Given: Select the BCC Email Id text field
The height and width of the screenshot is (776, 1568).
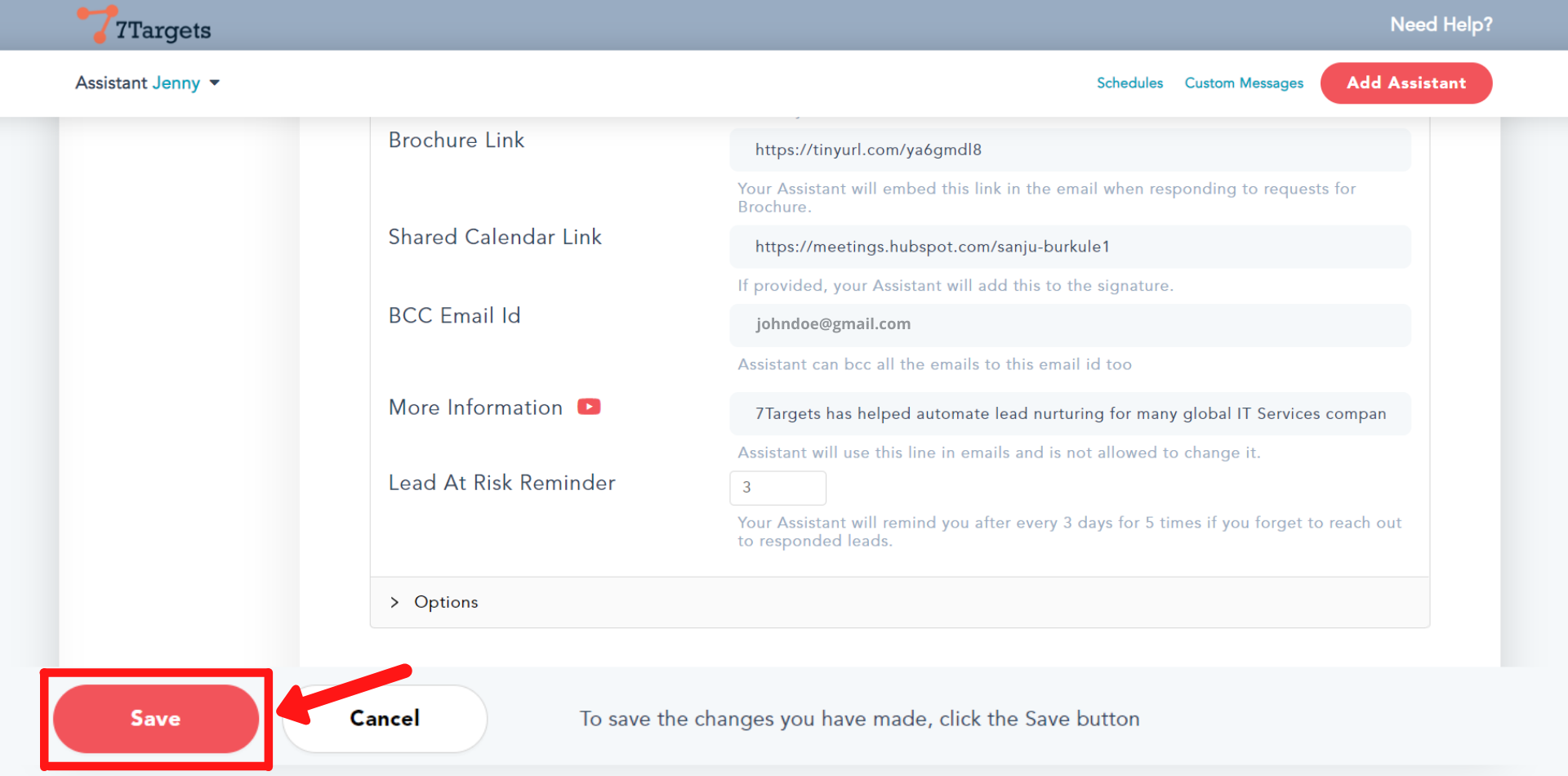Looking at the screenshot, I should pos(1070,324).
